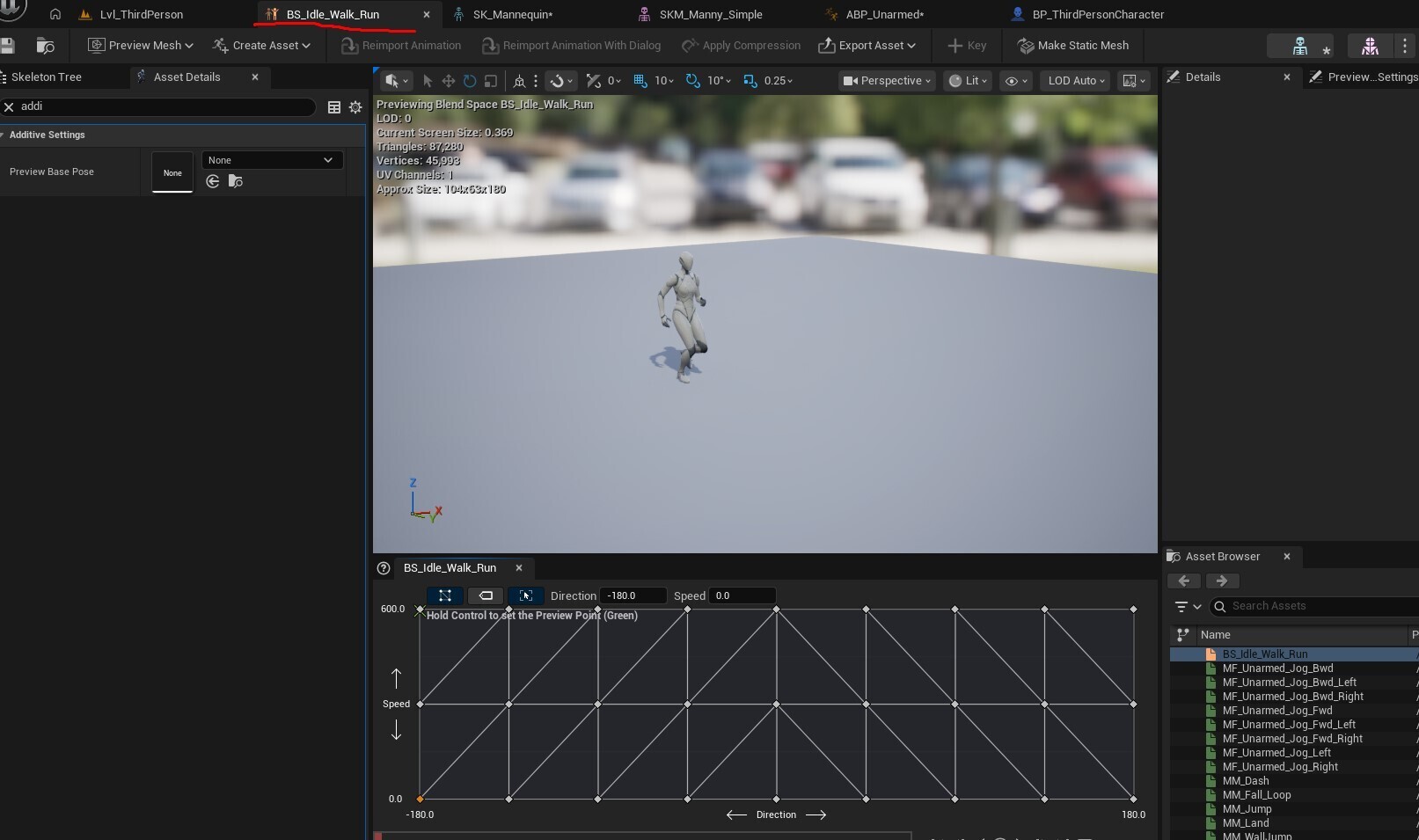Click the Make Static Mesh button
This screenshot has width=1419, height=840.
pos(1073,46)
